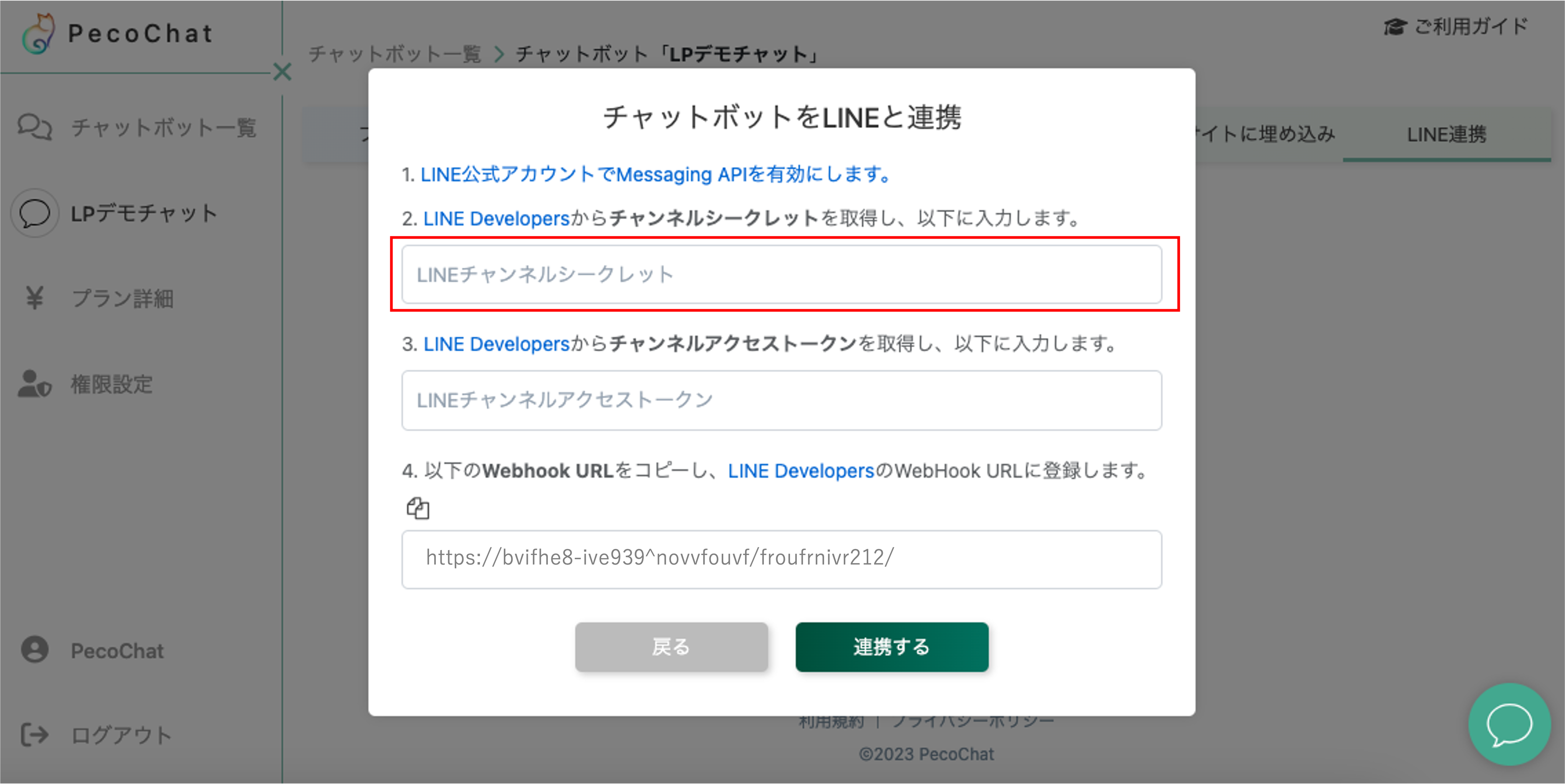This screenshot has height=784, width=1565.
Task: Collapse sidebar with the green X icon
Action: pyautogui.click(x=282, y=72)
